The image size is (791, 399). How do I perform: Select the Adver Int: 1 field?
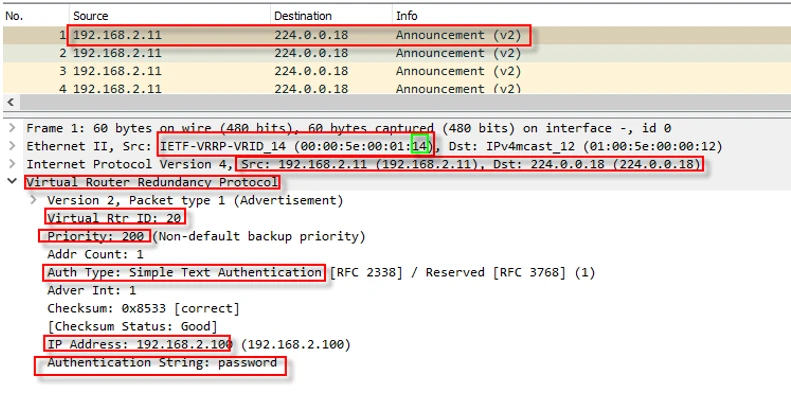92,291
